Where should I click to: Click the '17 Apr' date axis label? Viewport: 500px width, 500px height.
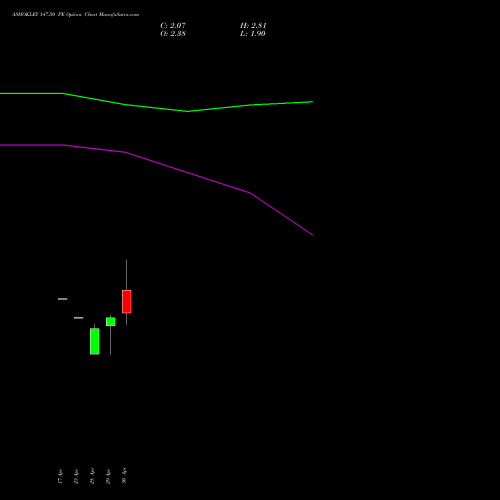[x=60, y=476]
